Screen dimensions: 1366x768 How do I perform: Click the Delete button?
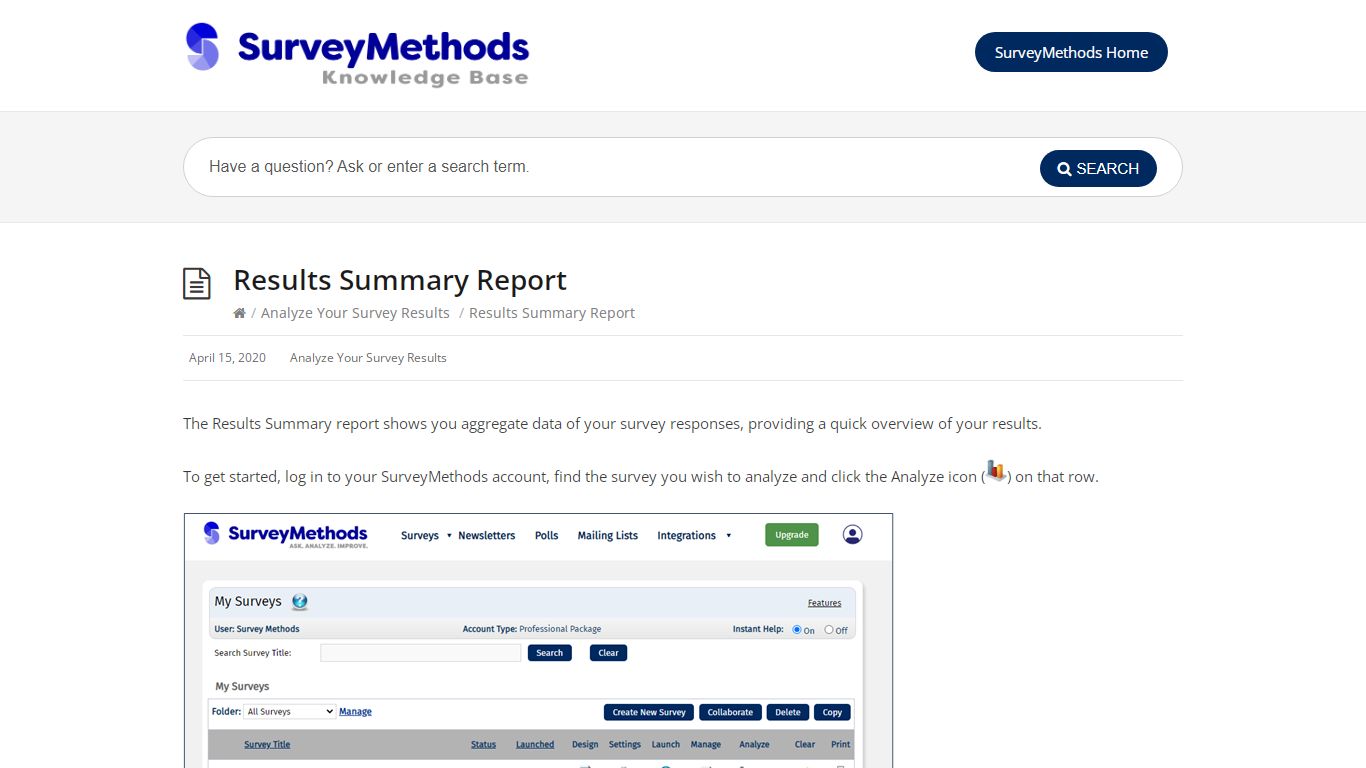pyautogui.click(x=788, y=712)
